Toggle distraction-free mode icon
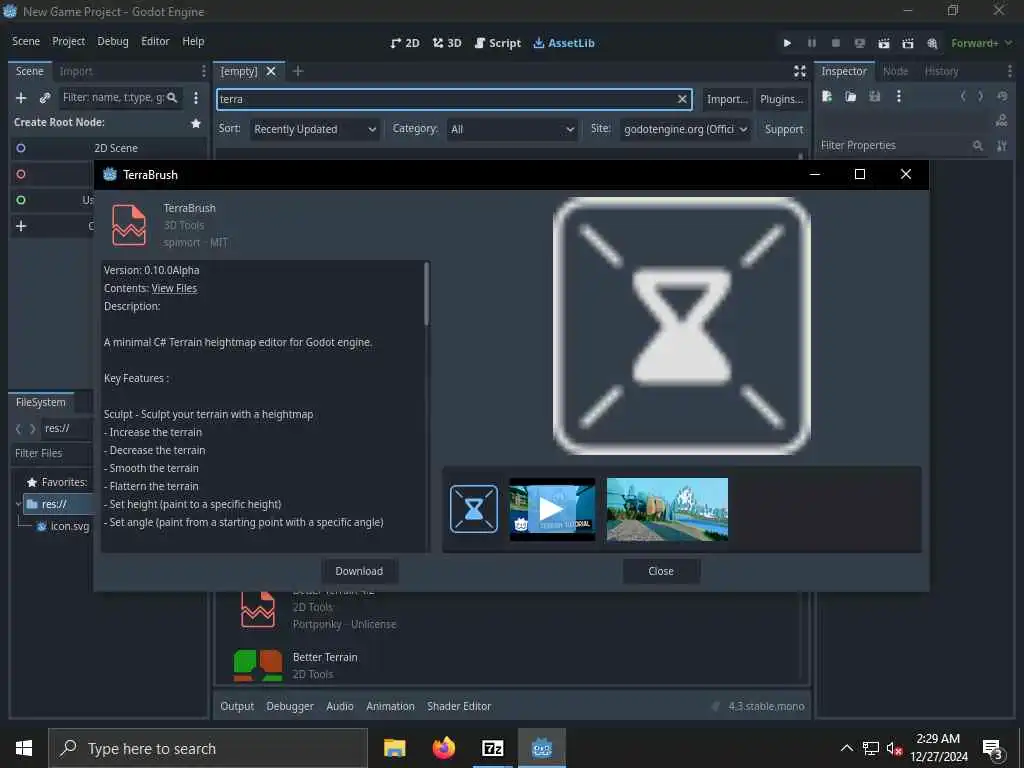The width and height of the screenshot is (1024, 768). (x=800, y=71)
